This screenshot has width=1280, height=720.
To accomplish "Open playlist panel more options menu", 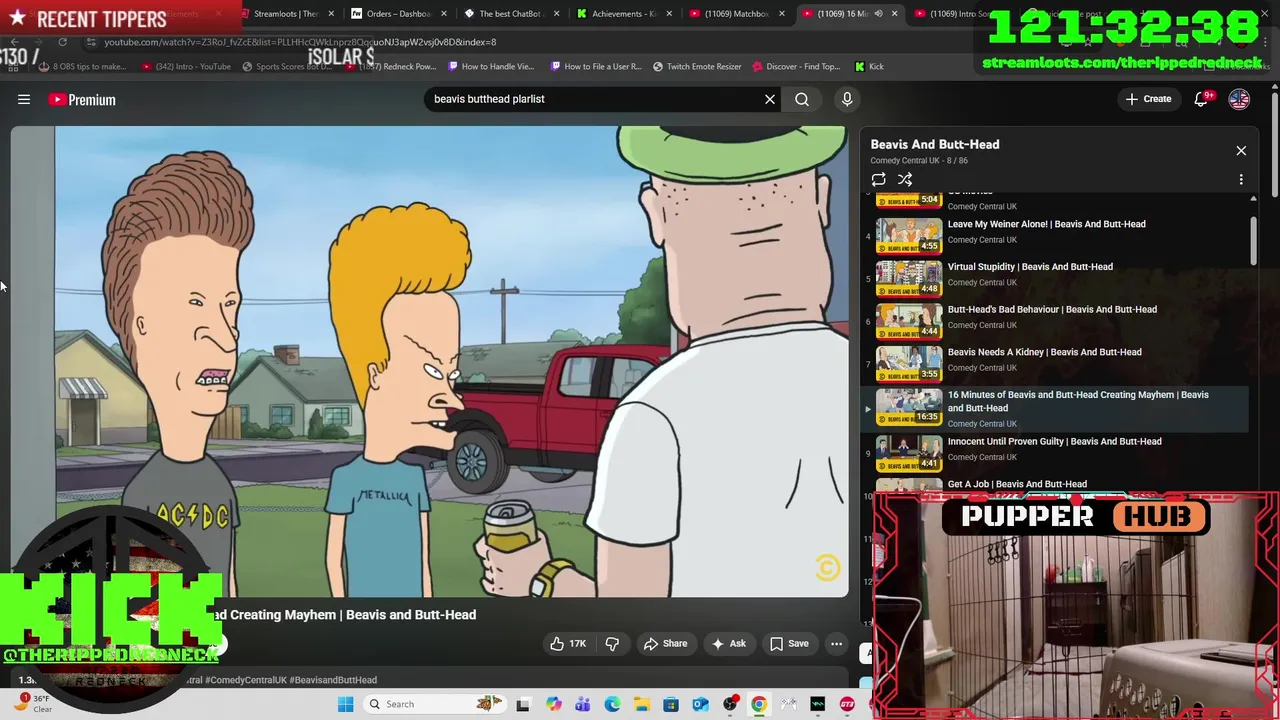I will (1241, 180).
